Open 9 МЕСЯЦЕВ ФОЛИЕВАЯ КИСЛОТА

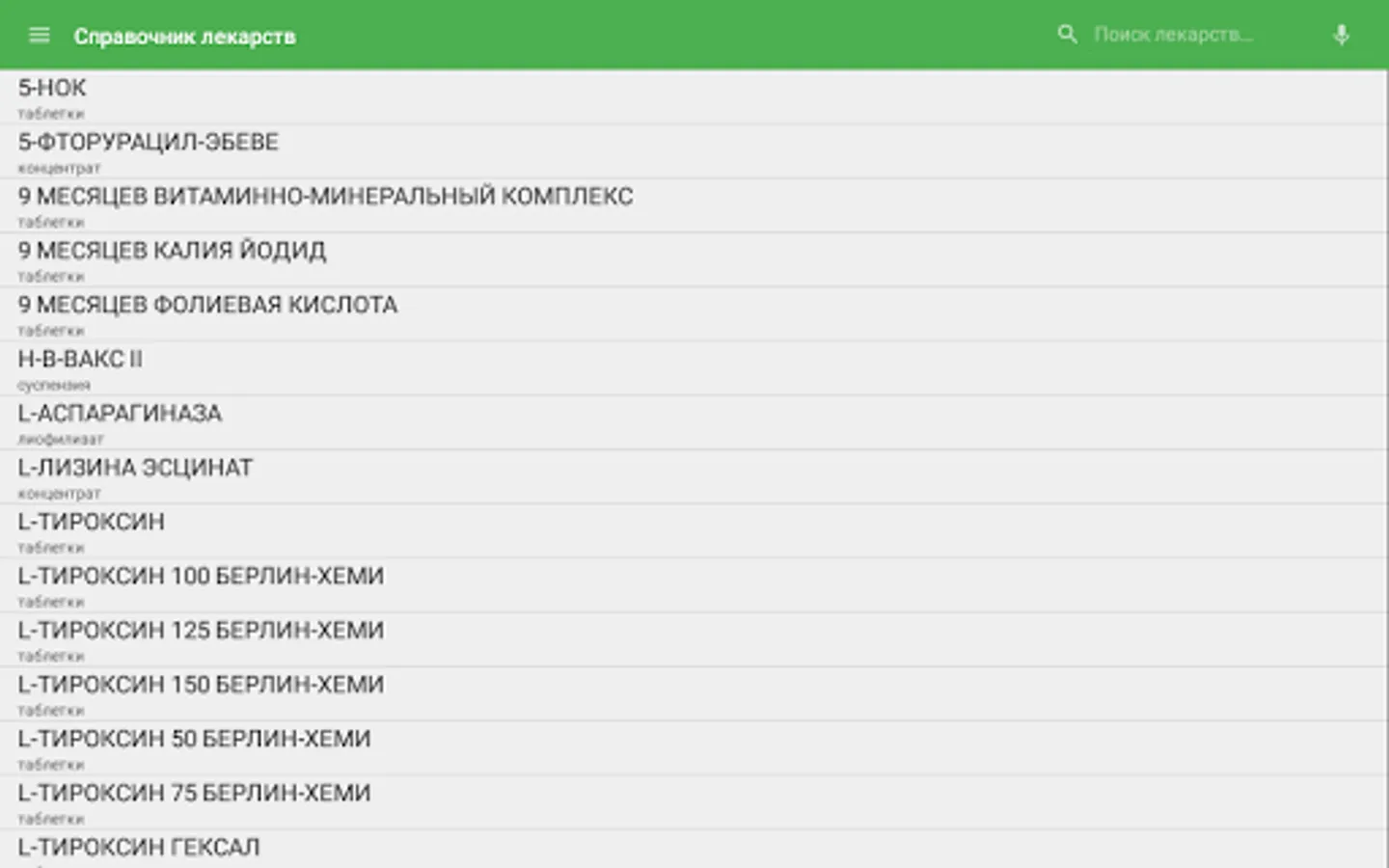694,314
